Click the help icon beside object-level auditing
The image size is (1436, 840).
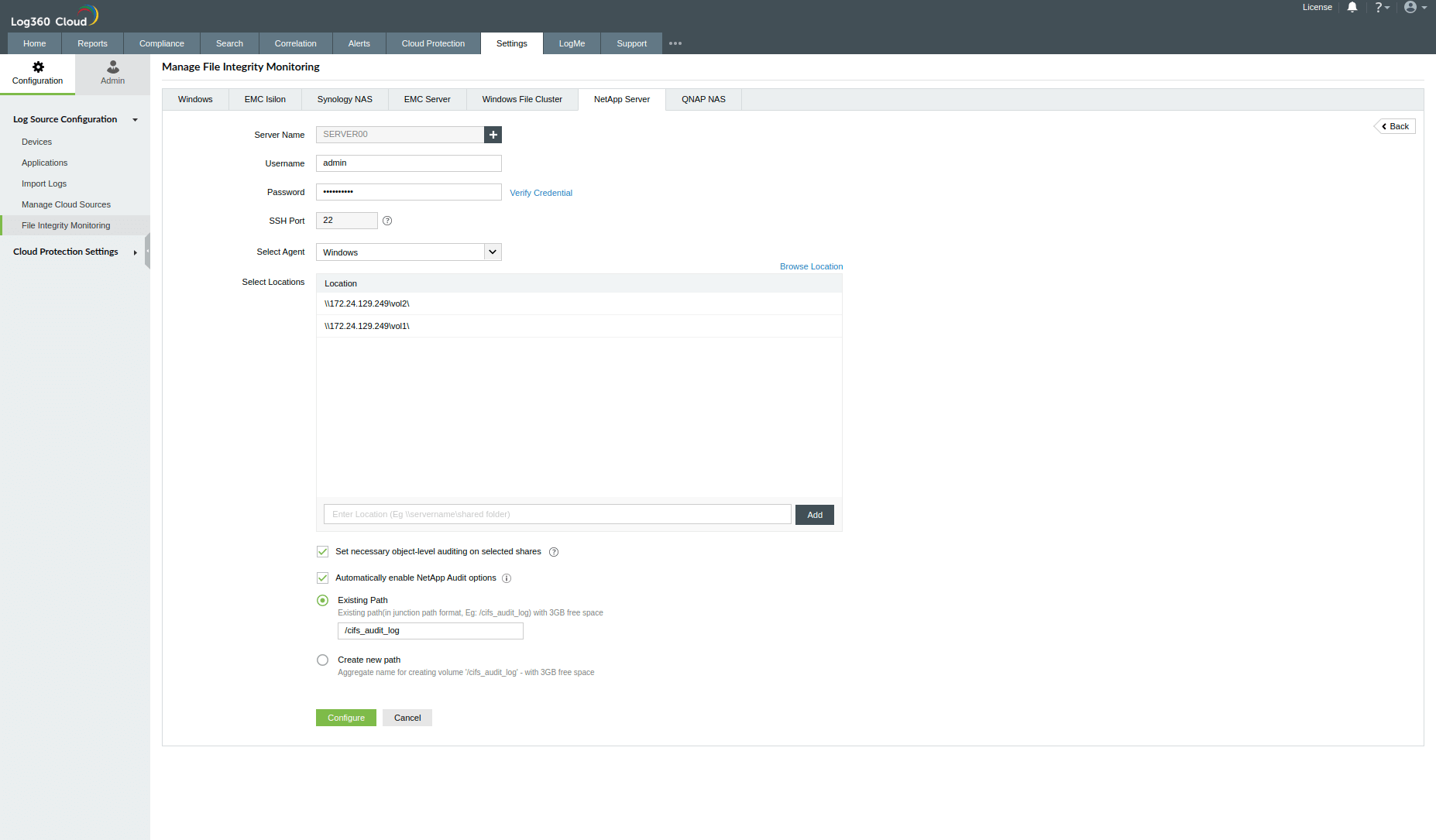pyautogui.click(x=554, y=551)
